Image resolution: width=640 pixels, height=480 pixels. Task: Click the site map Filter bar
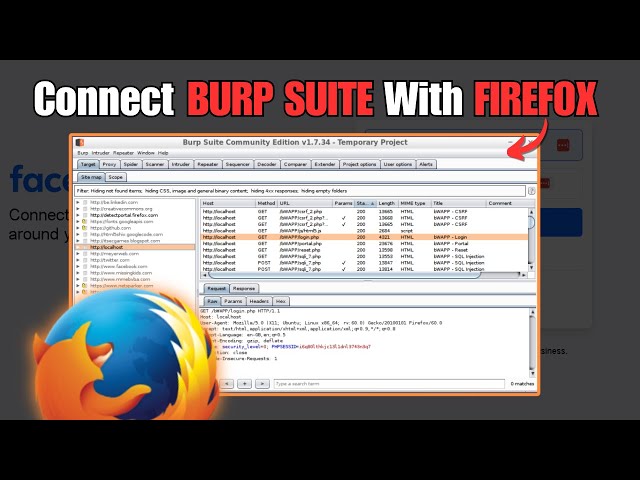pos(300,191)
